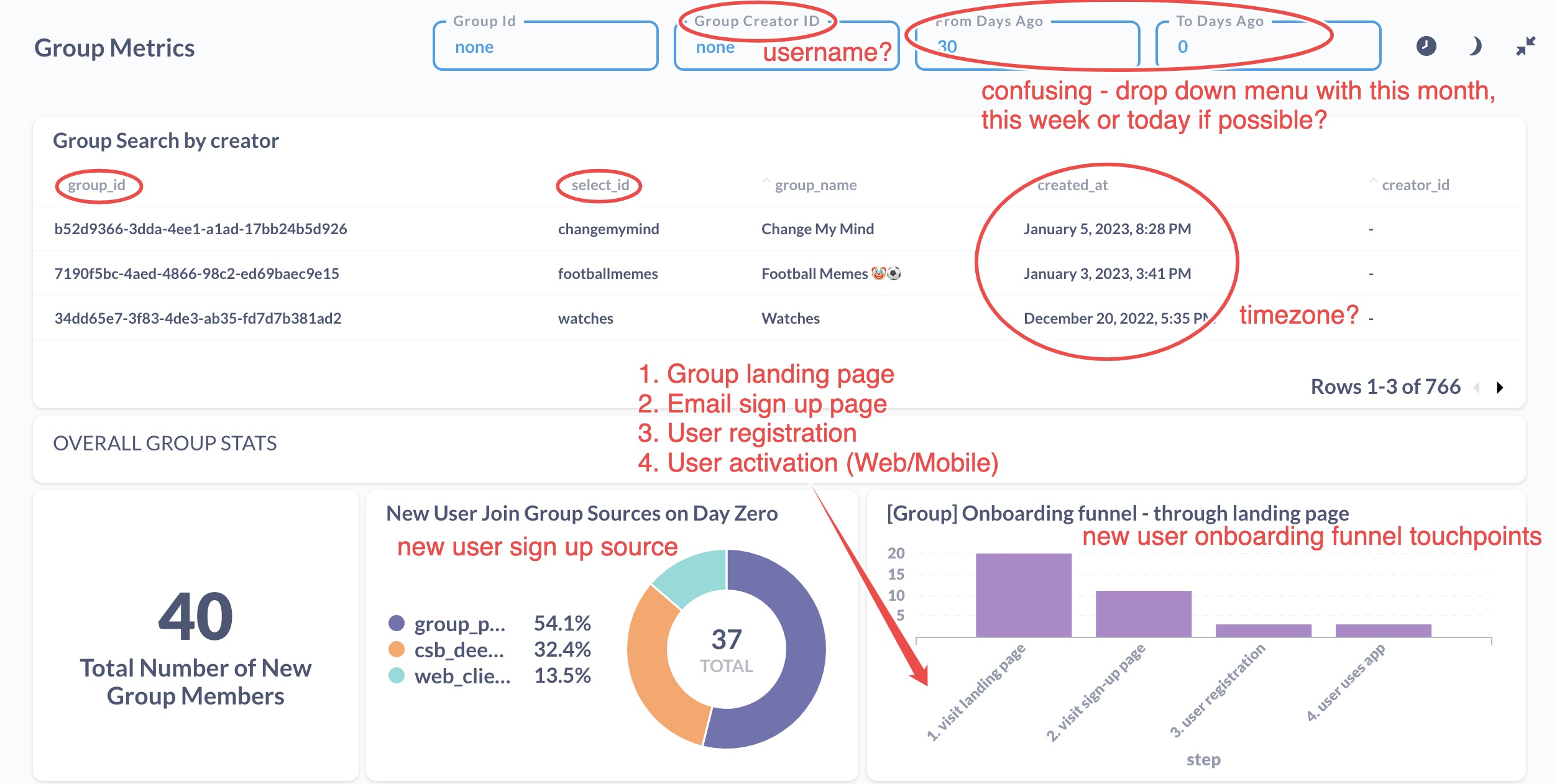
Task: Click the auto-refresh clock icon
Action: [1426, 46]
